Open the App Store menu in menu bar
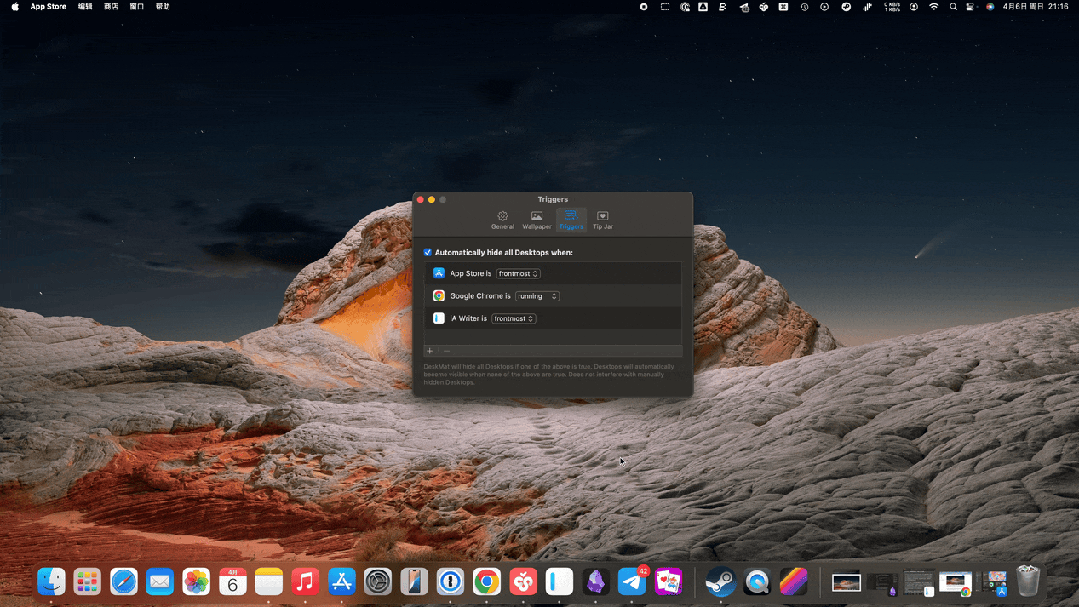The width and height of the screenshot is (1079, 607). [48, 7]
